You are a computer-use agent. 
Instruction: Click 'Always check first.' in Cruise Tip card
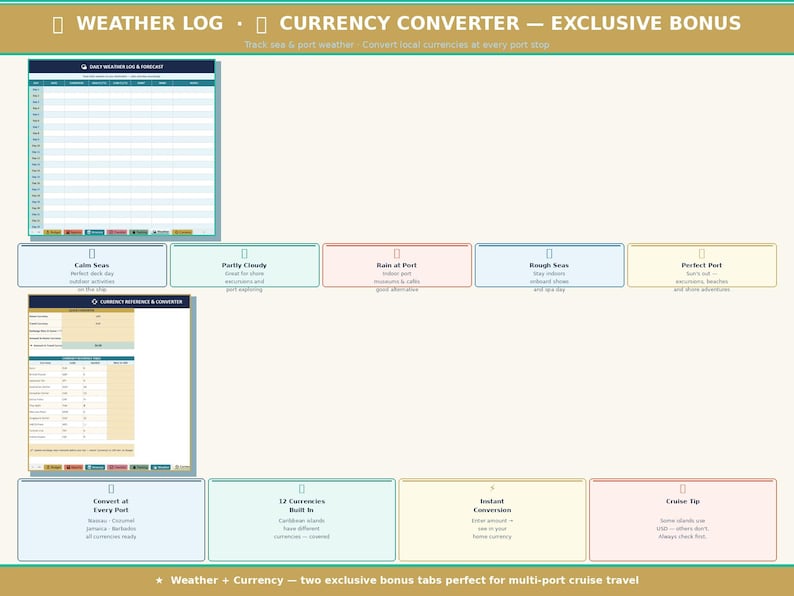[x=683, y=536]
